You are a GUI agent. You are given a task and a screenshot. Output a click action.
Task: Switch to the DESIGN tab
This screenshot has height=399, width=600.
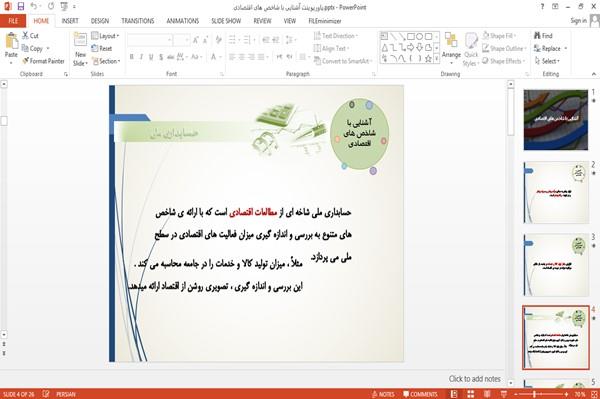tap(100, 21)
